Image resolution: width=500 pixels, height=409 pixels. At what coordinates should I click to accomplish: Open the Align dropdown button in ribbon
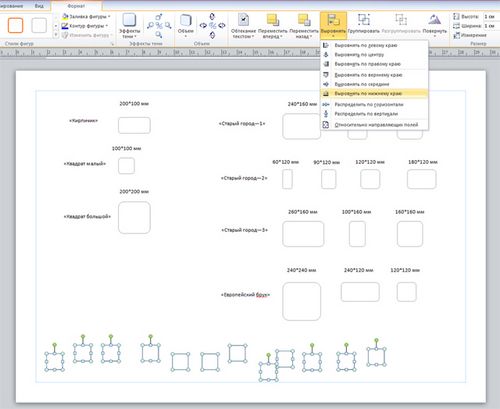click(333, 25)
